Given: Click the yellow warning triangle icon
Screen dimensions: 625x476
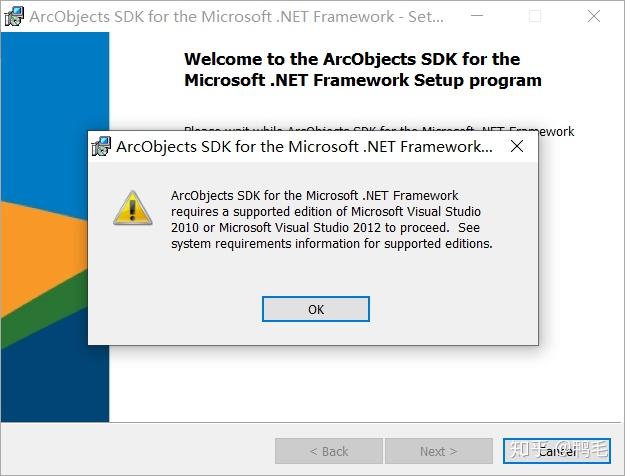Looking at the screenshot, I should (x=133, y=209).
